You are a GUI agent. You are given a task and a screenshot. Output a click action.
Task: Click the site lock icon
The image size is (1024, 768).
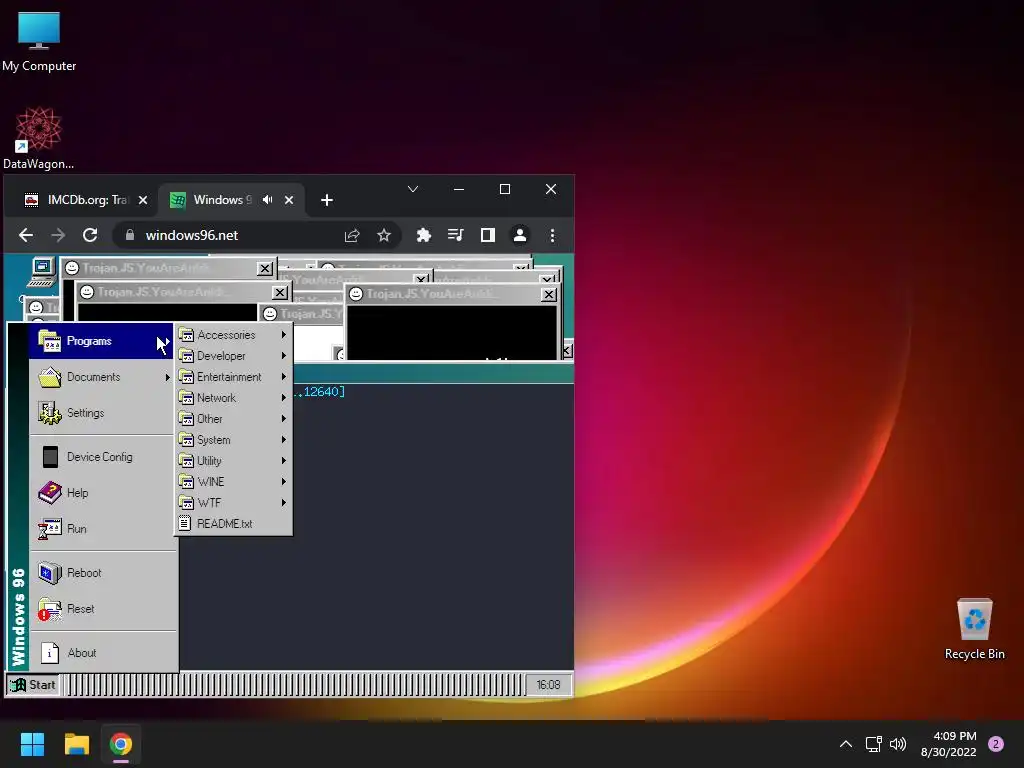130,235
